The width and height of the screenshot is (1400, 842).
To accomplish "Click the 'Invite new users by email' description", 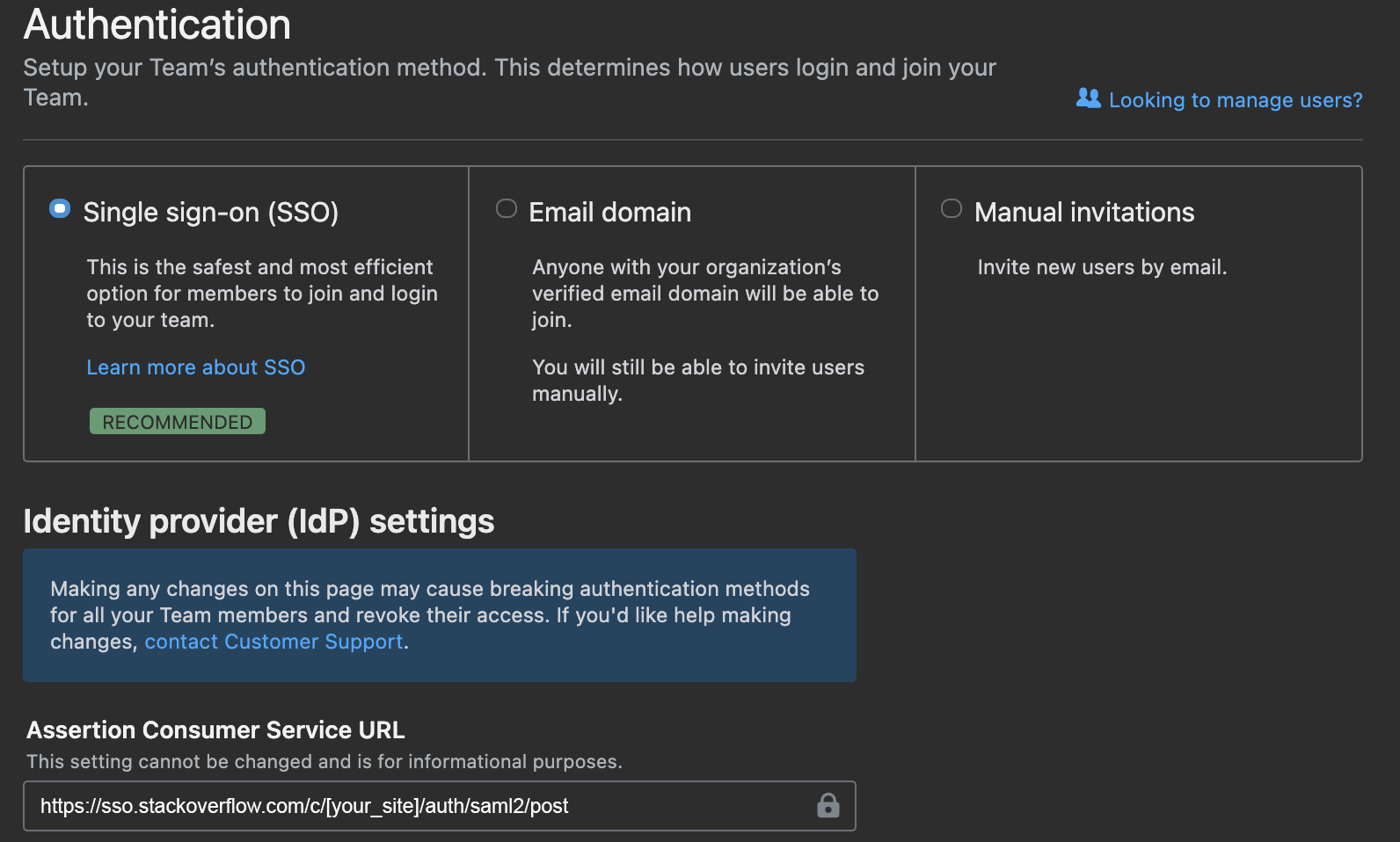I will pyautogui.click(x=1101, y=267).
